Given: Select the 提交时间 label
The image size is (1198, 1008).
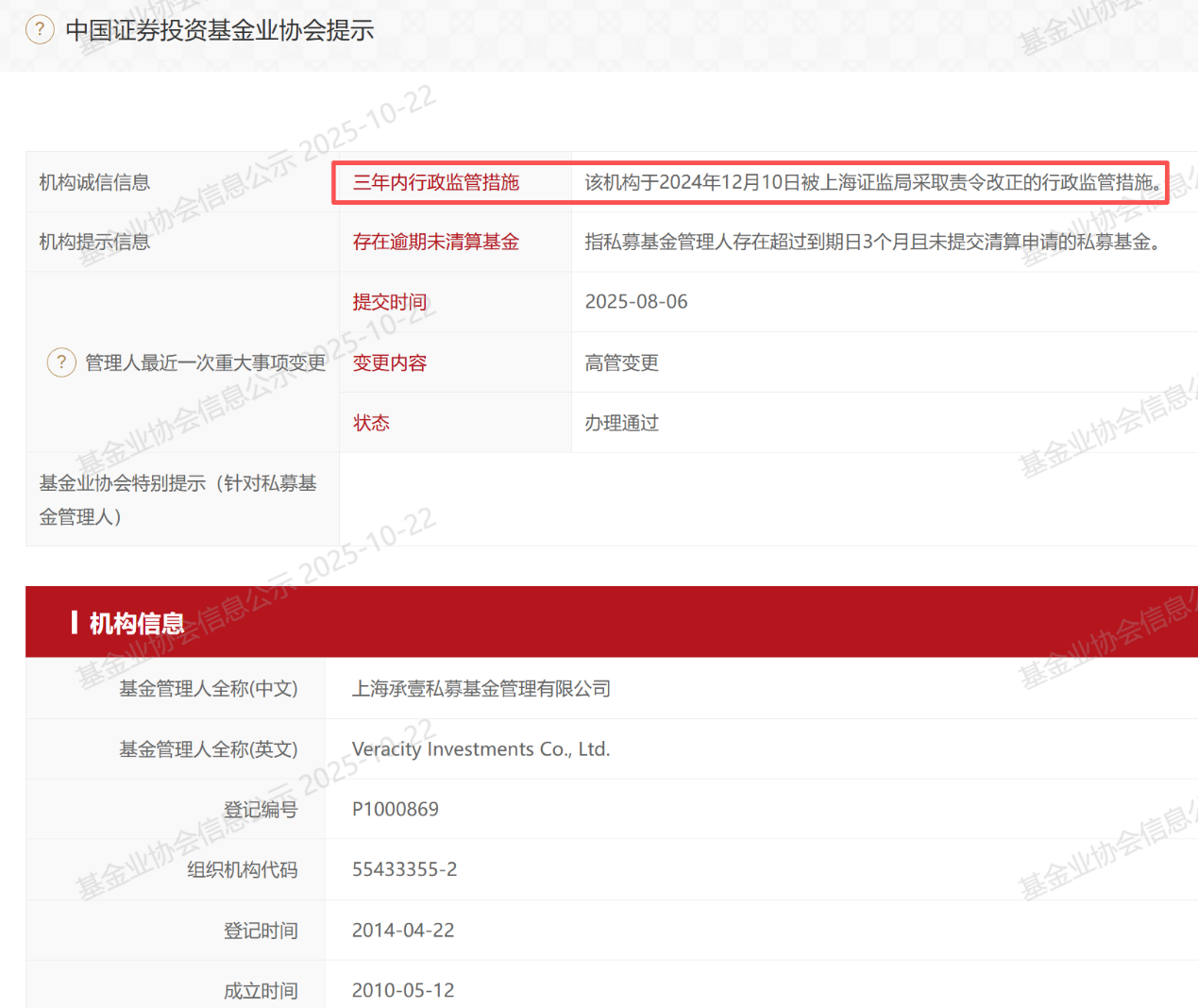Looking at the screenshot, I should coord(390,302).
